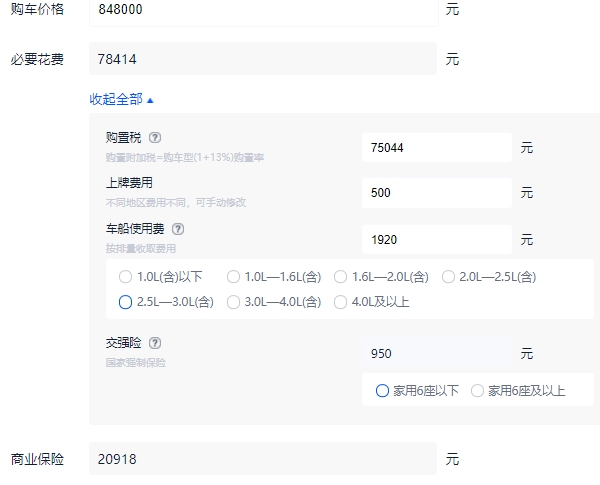Open the 购置税 help question mark icon

(155, 137)
